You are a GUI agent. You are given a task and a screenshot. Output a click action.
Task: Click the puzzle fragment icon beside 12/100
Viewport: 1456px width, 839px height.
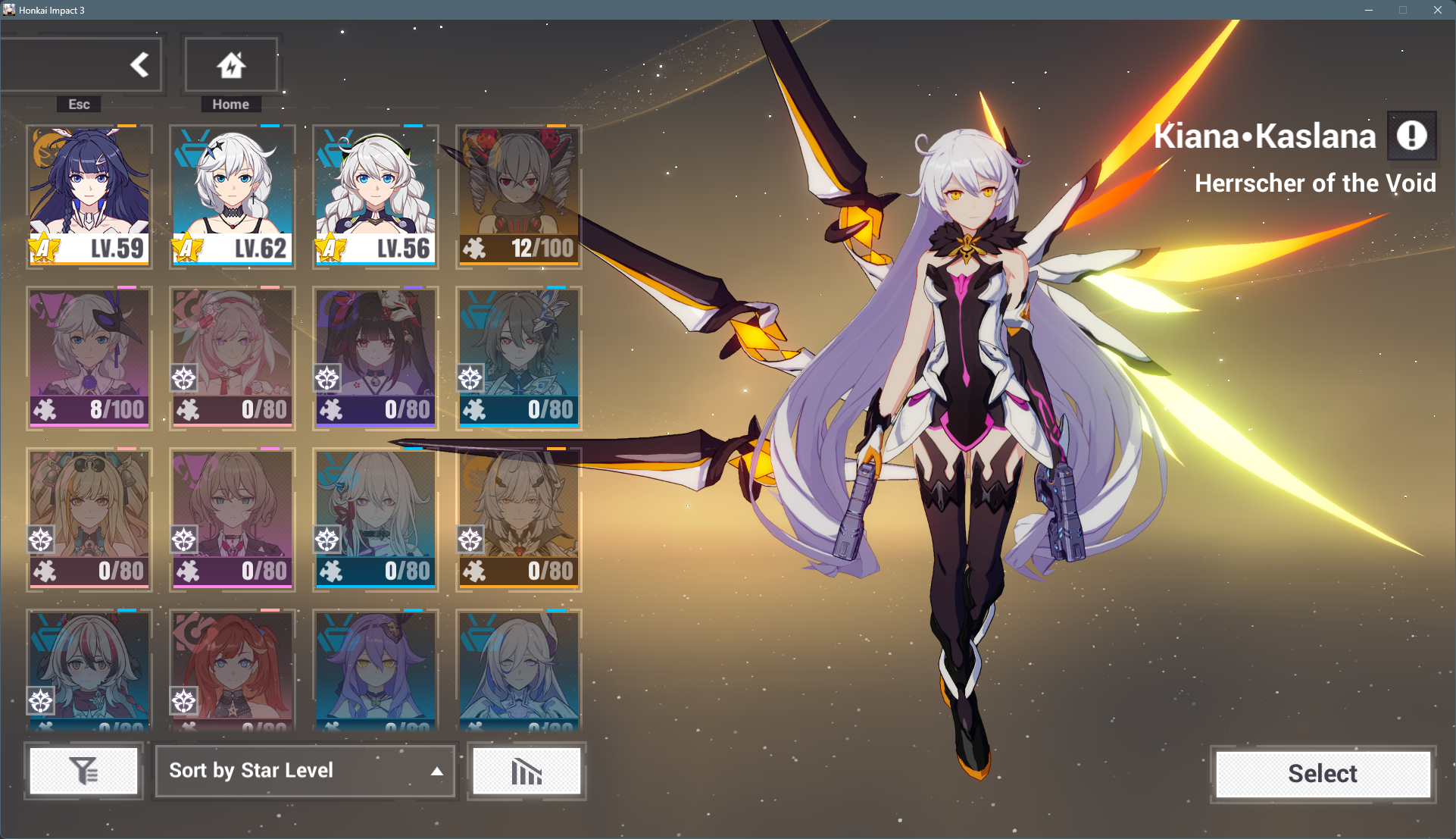[x=474, y=249]
